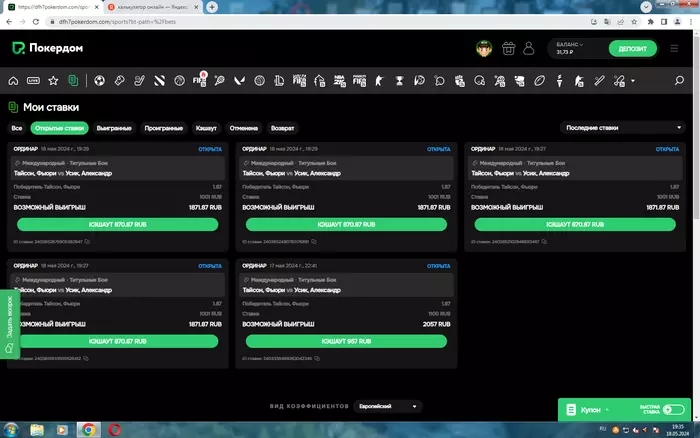This screenshot has width=700, height=438.
Task: Select the League of Legends icon
Action: point(279,81)
